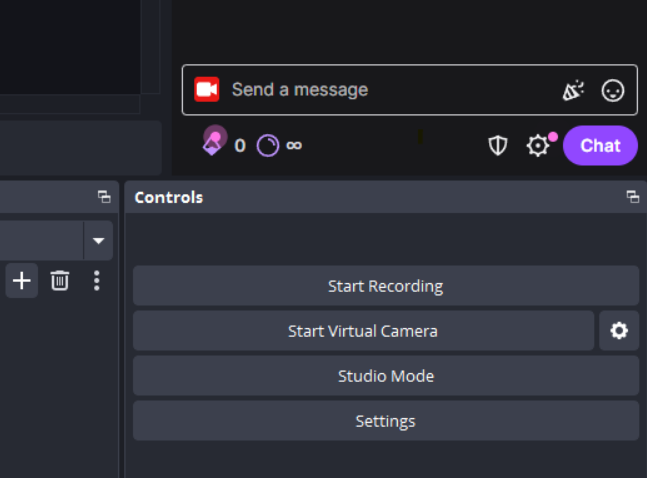
Task: Enable Studio Mode
Action: pos(386,376)
